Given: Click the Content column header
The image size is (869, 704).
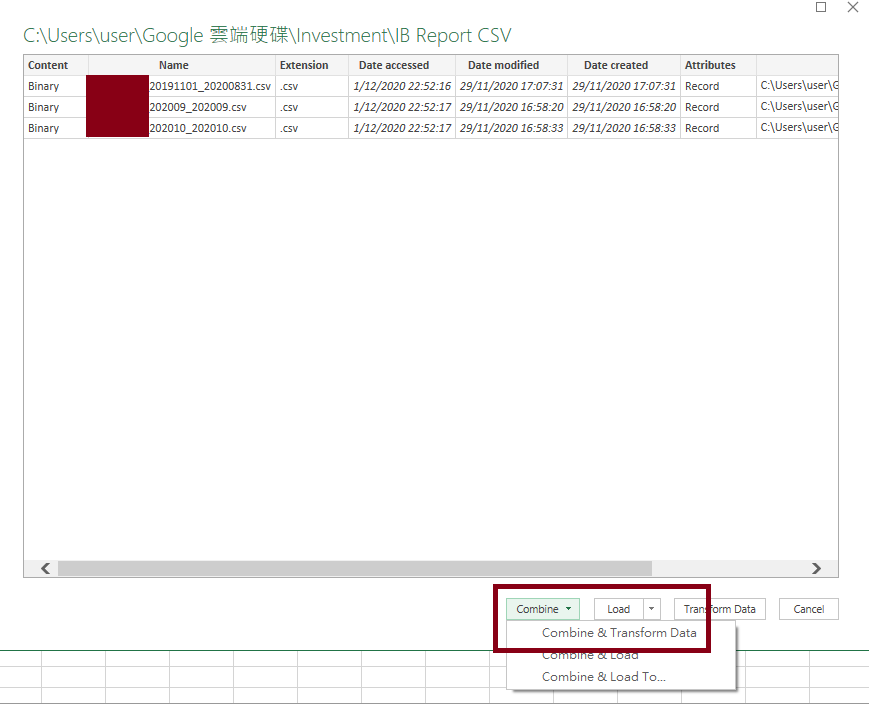Looking at the screenshot, I should [55, 65].
